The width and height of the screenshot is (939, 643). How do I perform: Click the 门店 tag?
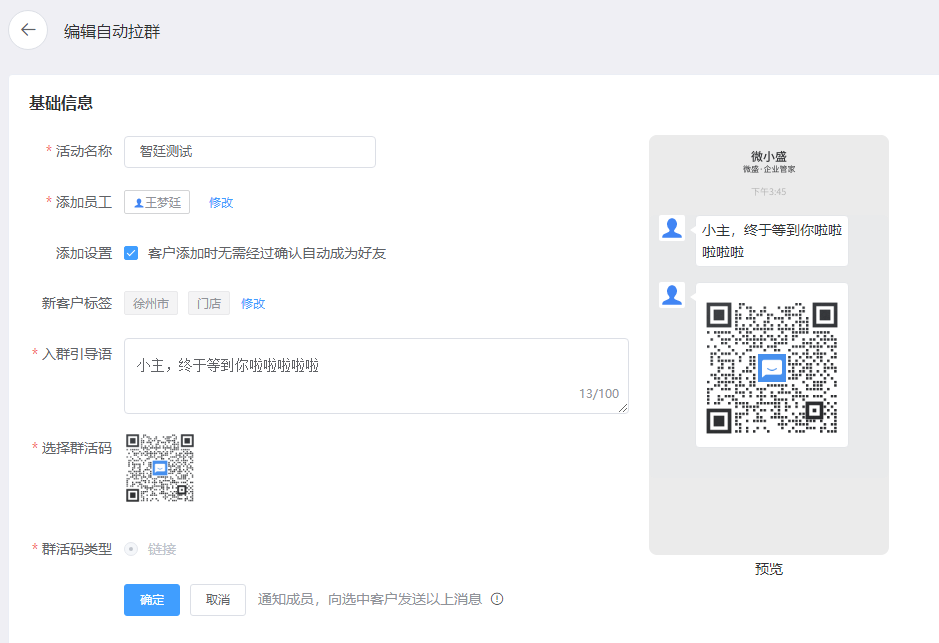[209, 303]
